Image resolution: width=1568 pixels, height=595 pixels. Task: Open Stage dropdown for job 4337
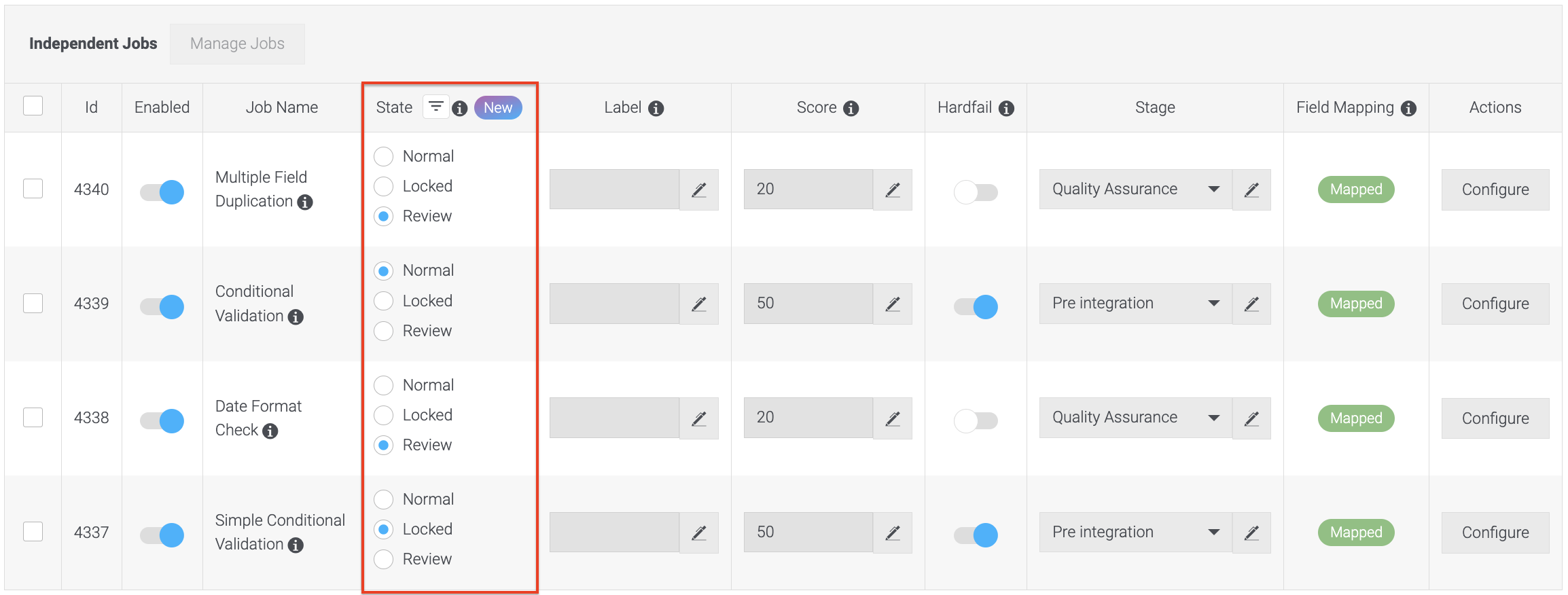click(1135, 533)
